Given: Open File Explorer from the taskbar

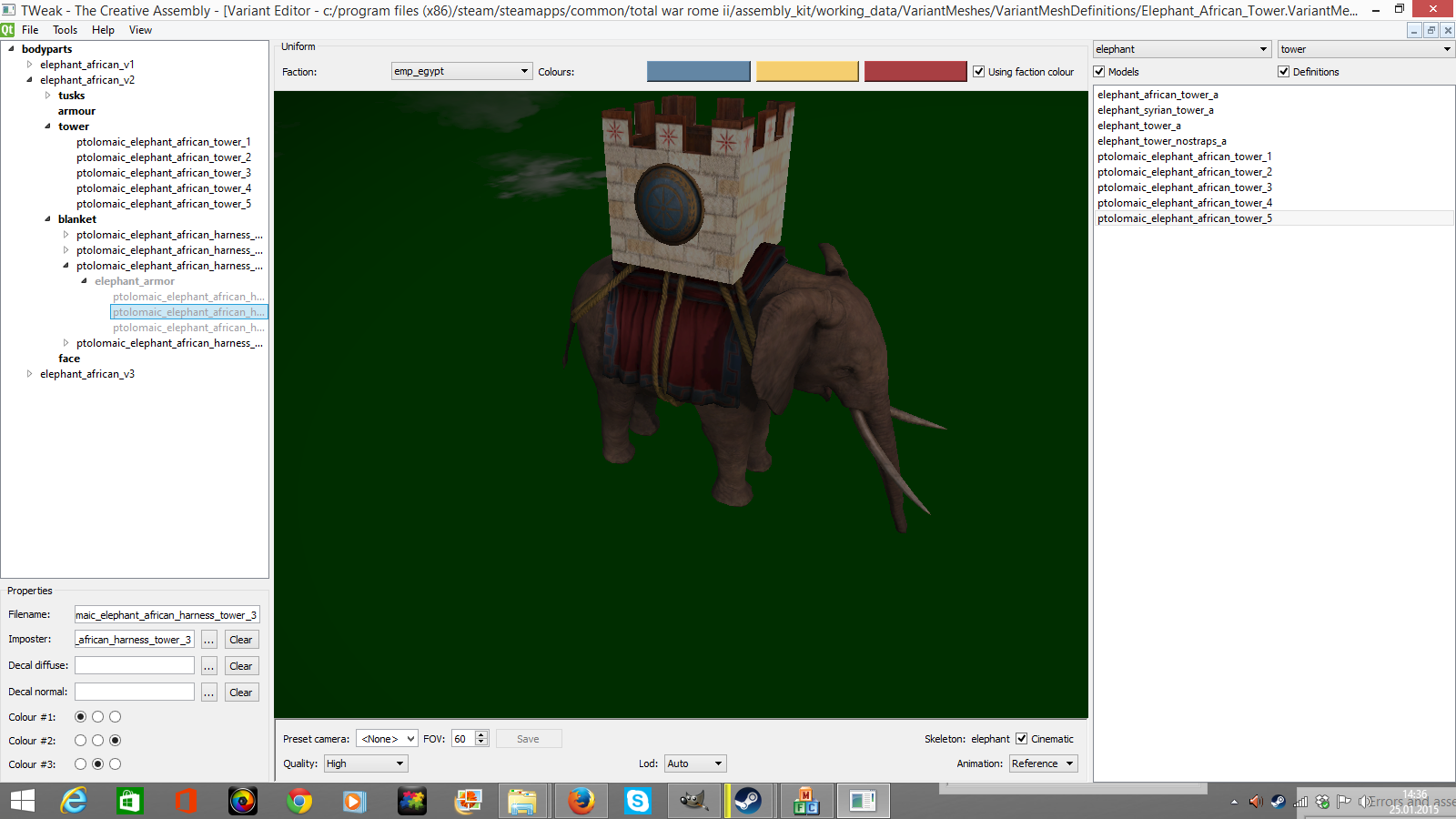Looking at the screenshot, I should [x=522, y=801].
